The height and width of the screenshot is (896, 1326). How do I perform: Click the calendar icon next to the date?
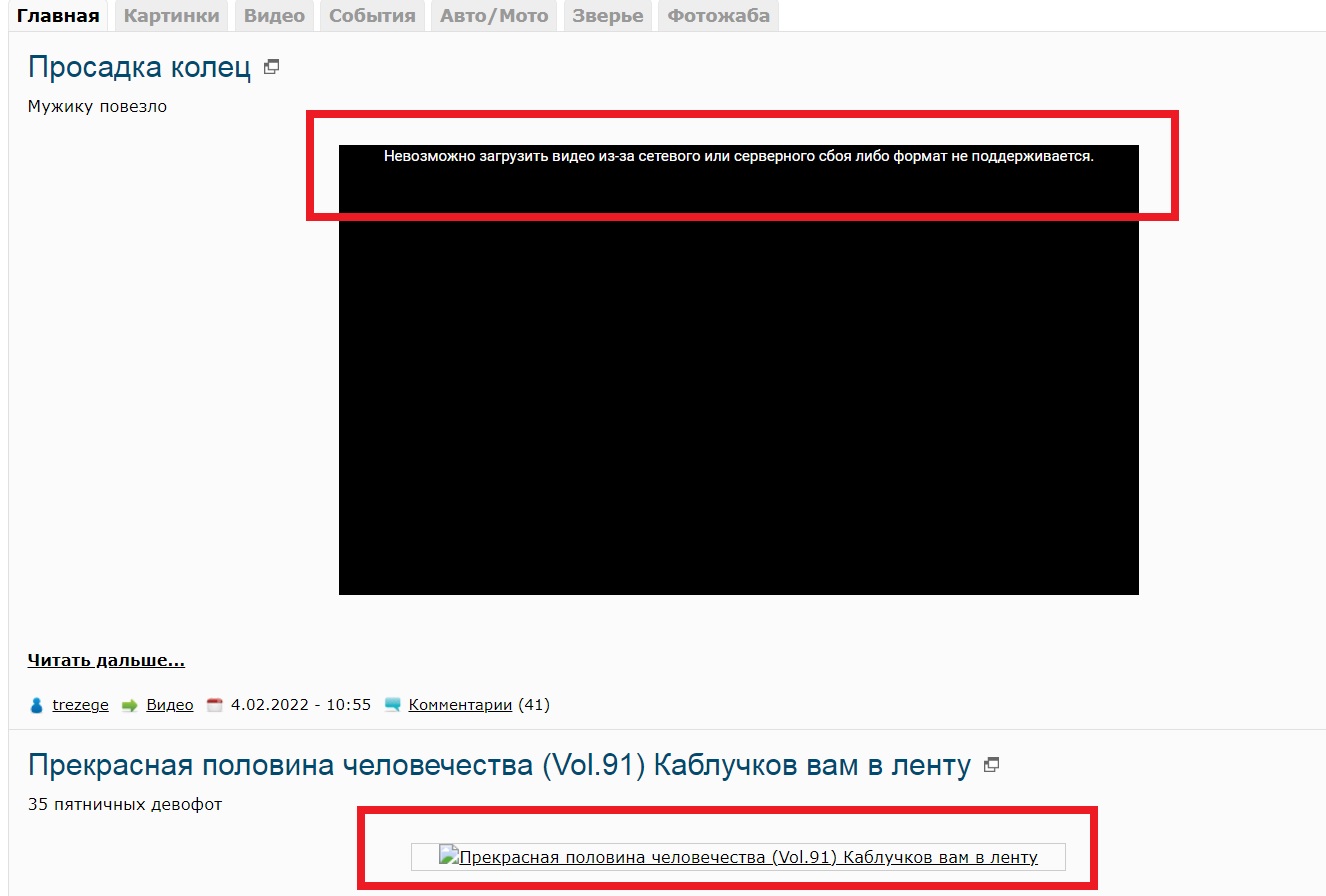(x=214, y=705)
